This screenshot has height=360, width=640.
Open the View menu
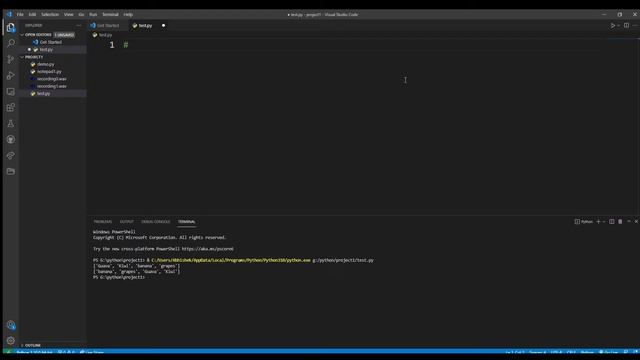coord(69,14)
